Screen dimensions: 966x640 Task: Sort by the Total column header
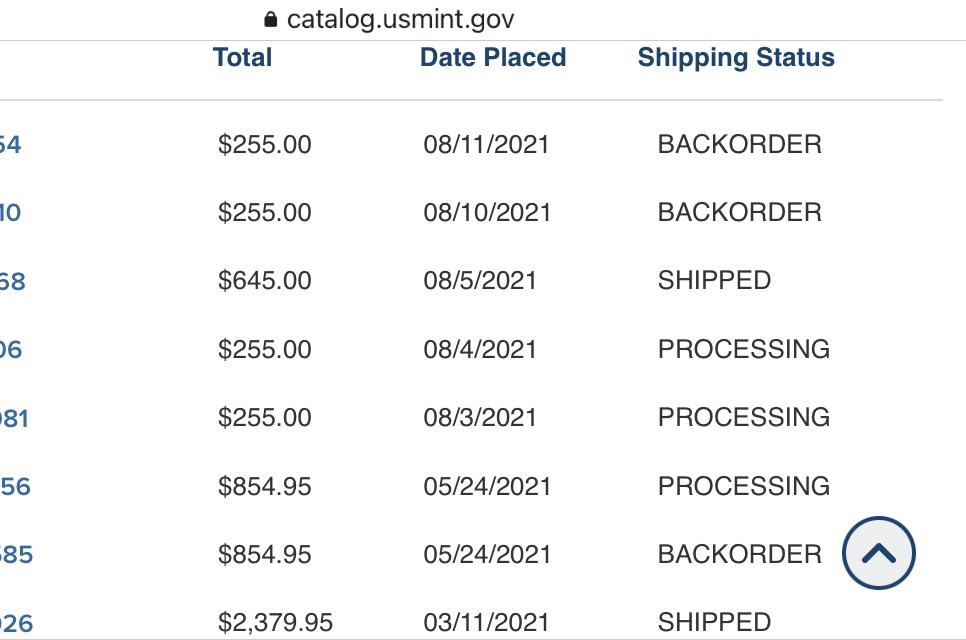click(x=242, y=58)
